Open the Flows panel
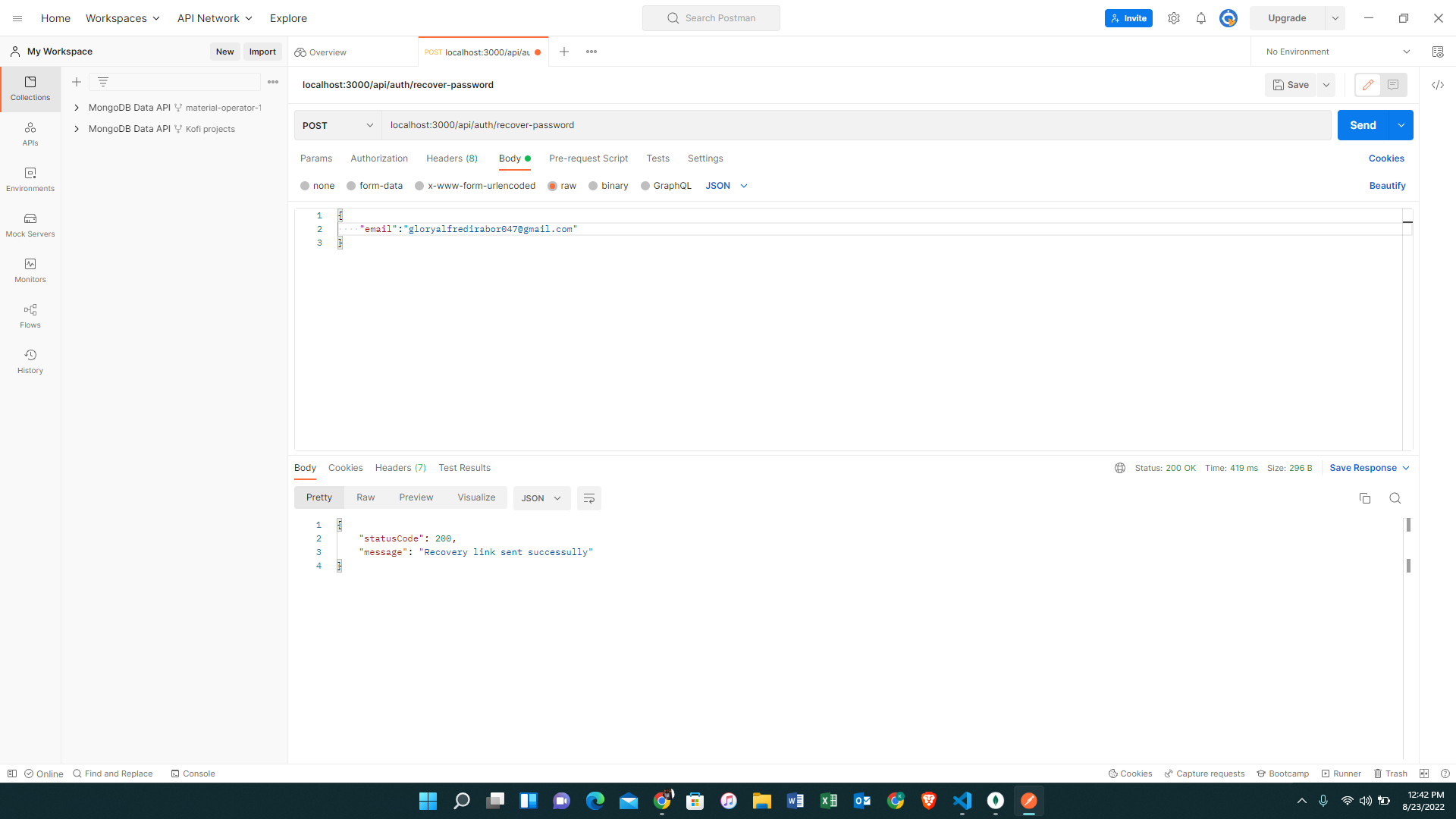 30,315
